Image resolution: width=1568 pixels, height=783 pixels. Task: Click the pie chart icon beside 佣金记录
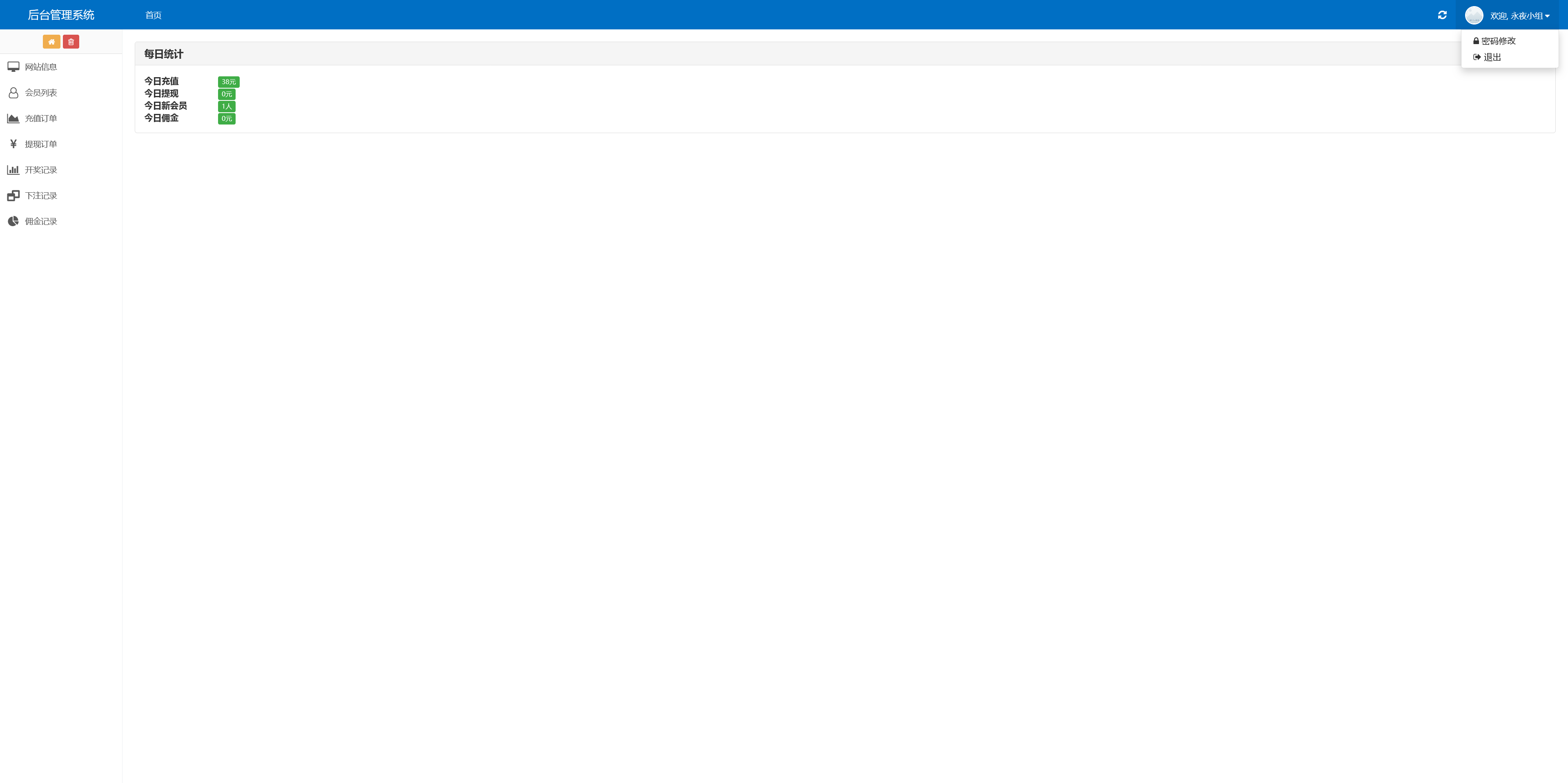(x=13, y=221)
